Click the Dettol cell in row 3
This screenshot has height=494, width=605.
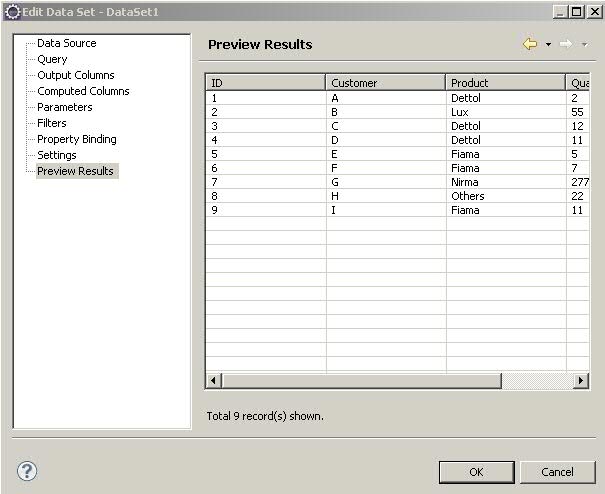pyautogui.click(x=505, y=126)
